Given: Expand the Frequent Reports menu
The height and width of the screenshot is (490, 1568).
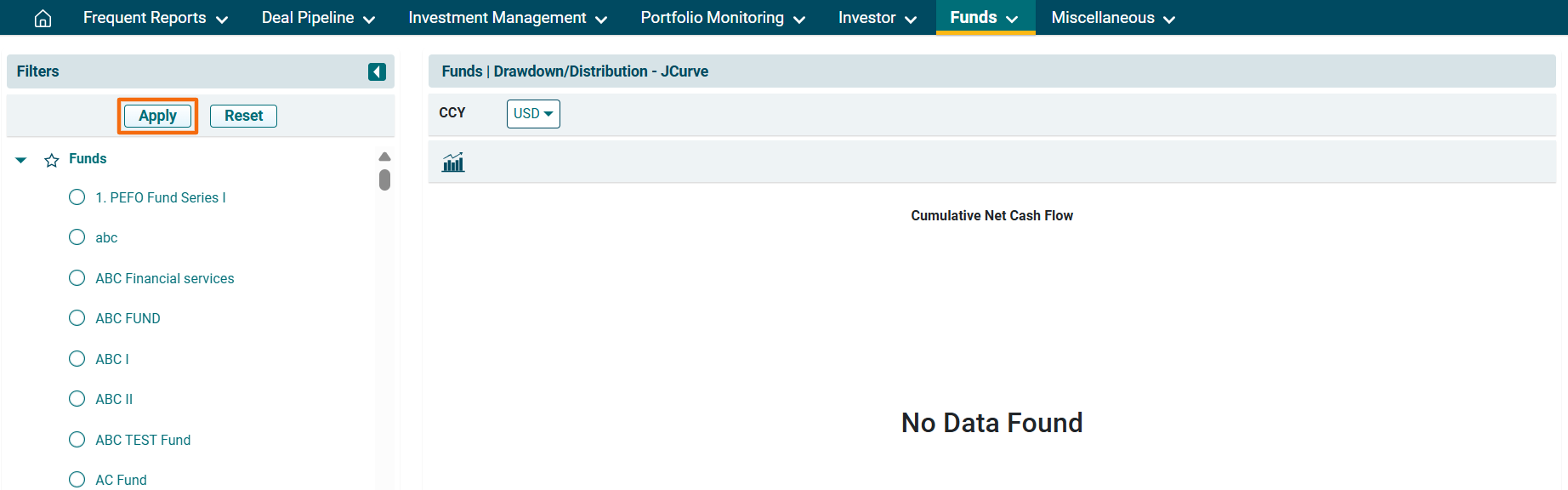Looking at the screenshot, I should 156,18.
